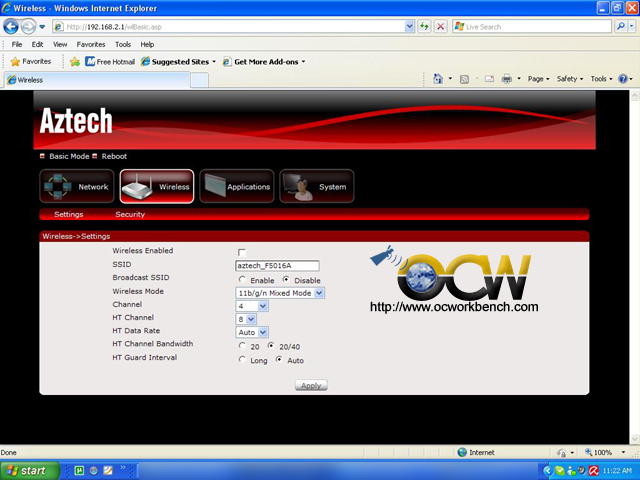Click the Print icon

[507, 79]
